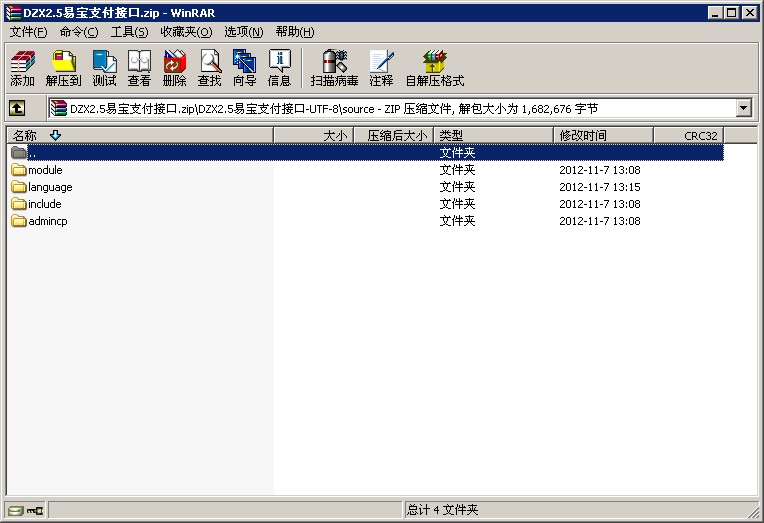Open the 工具(S) menu
764x523 pixels.
(130, 32)
